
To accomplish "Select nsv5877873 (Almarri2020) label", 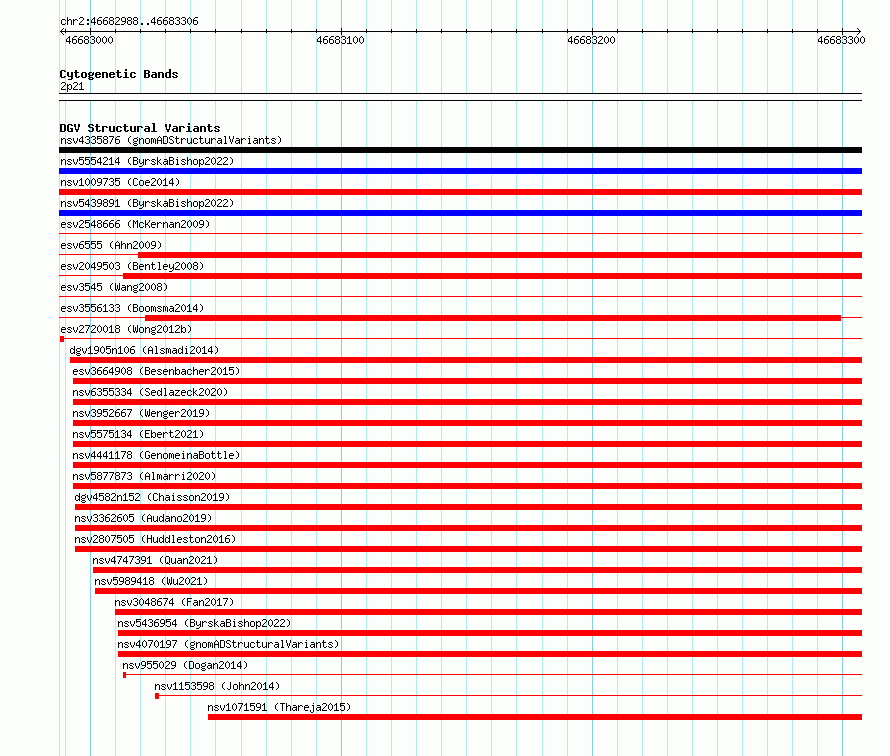I will [144, 476].
